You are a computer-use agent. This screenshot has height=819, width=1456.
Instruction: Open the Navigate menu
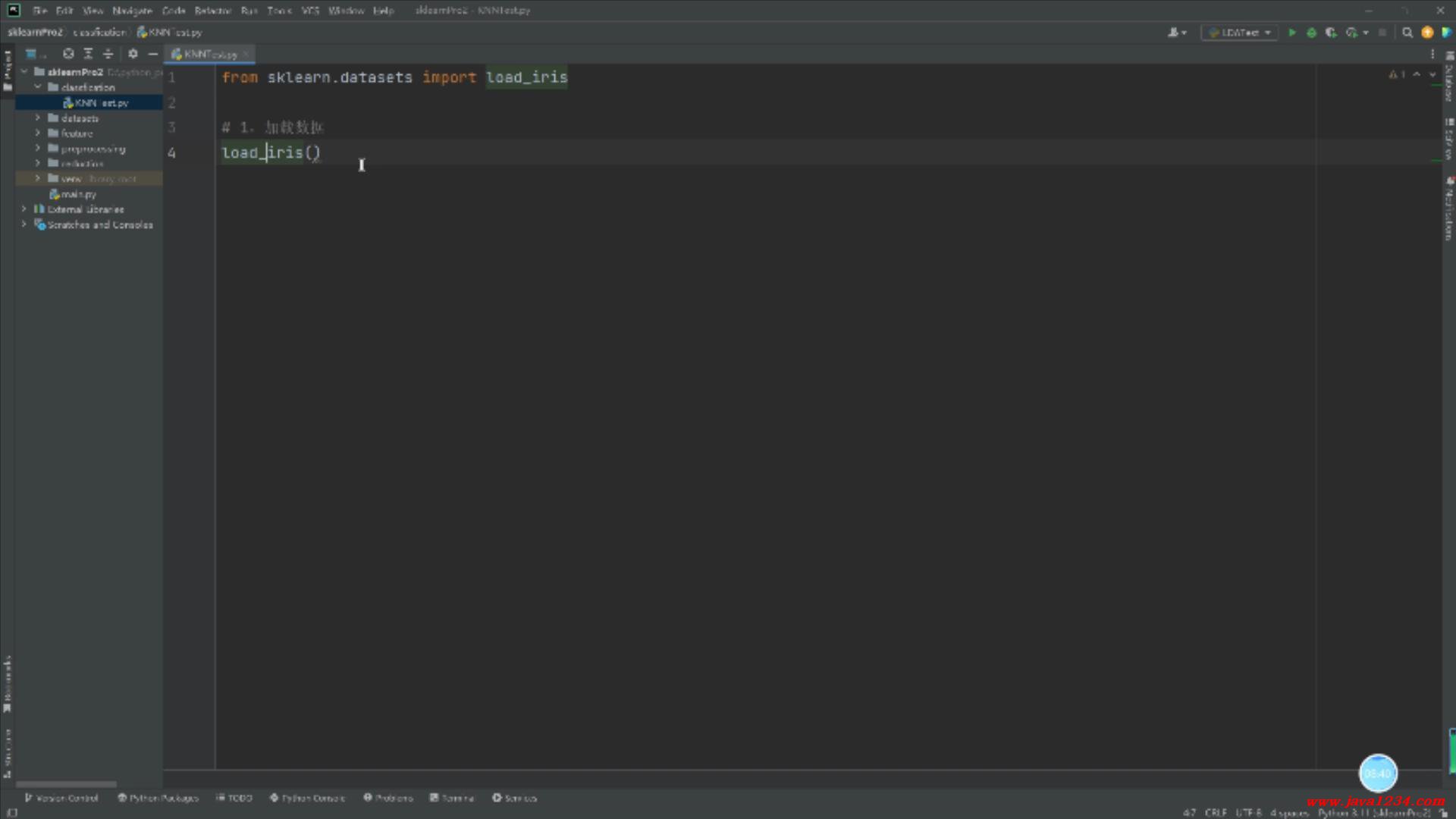pyautogui.click(x=132, y=11)
